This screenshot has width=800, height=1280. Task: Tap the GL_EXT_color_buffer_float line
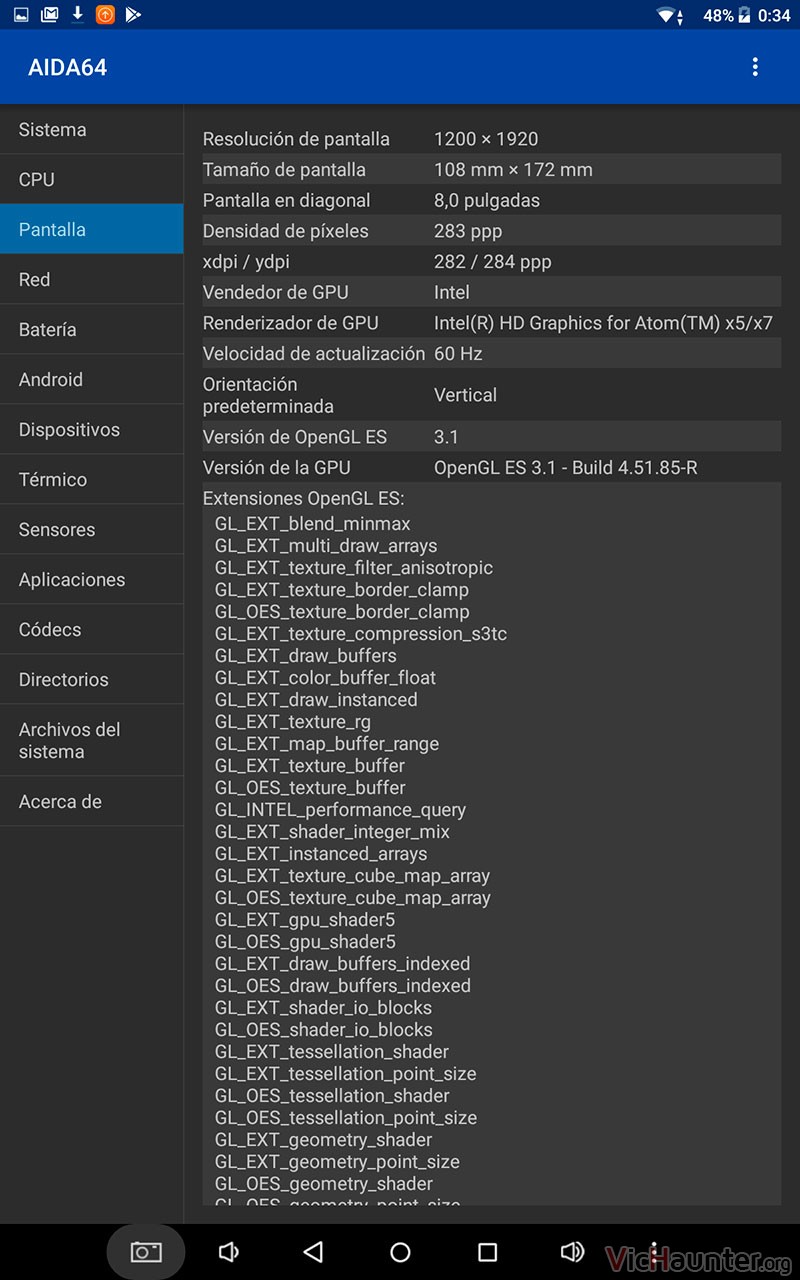325,677
